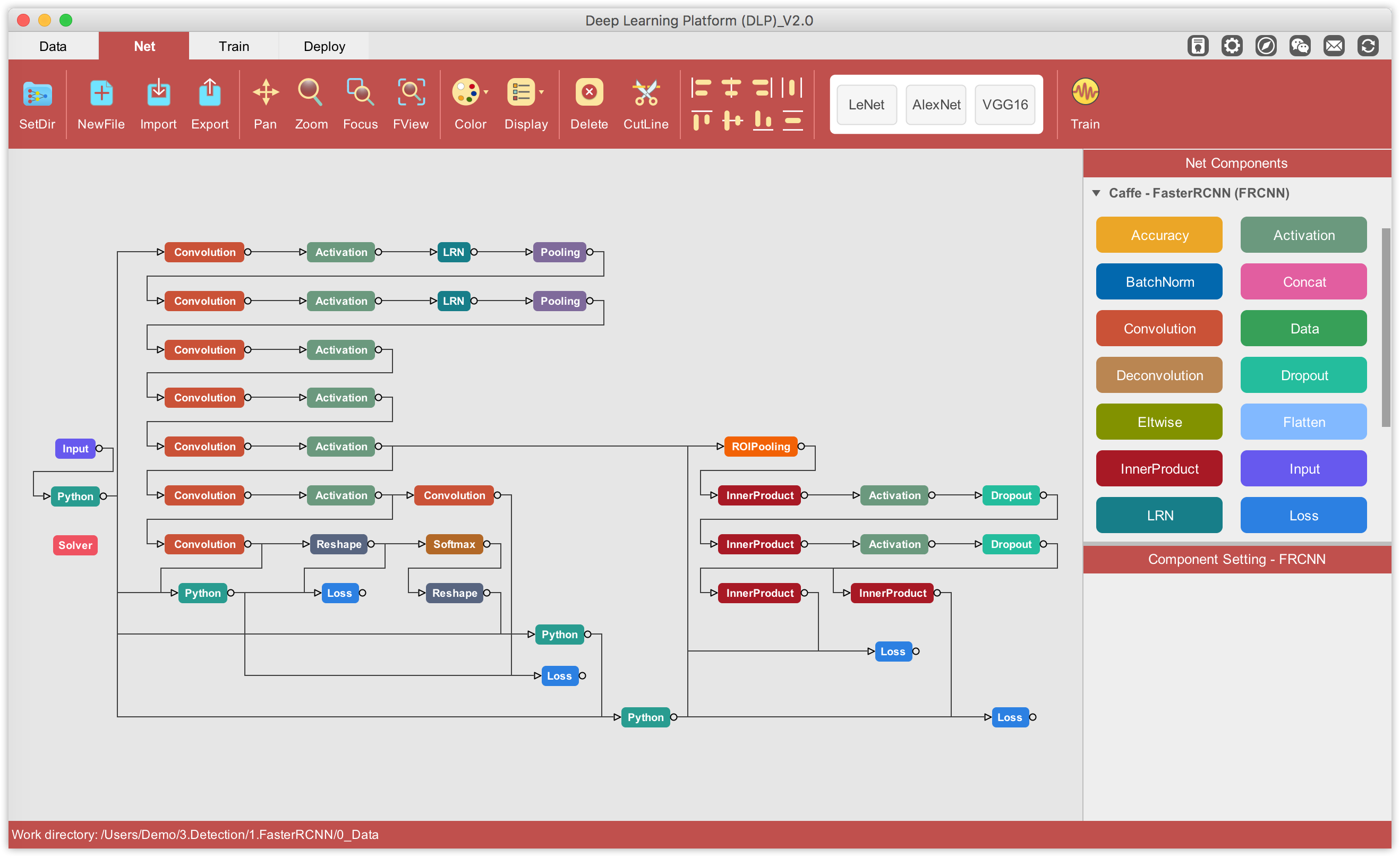Click the Delete tool

[x=588, y=105]
